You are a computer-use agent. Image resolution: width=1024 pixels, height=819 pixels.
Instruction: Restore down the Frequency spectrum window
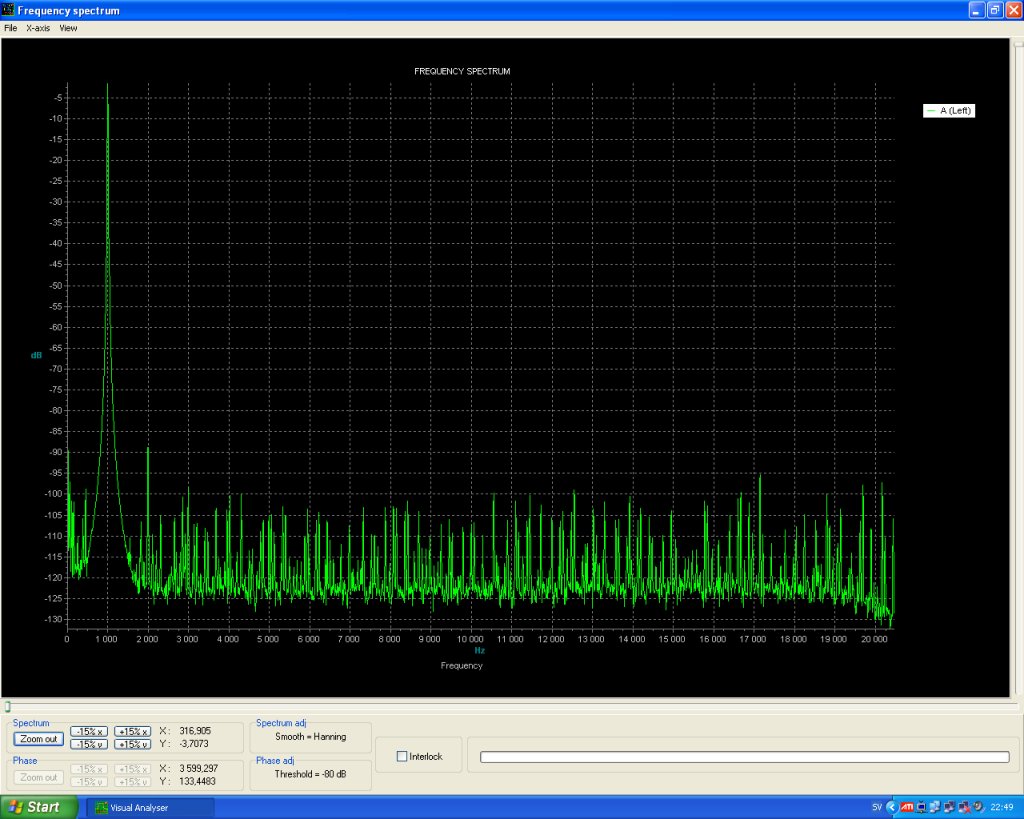point(995,10)
